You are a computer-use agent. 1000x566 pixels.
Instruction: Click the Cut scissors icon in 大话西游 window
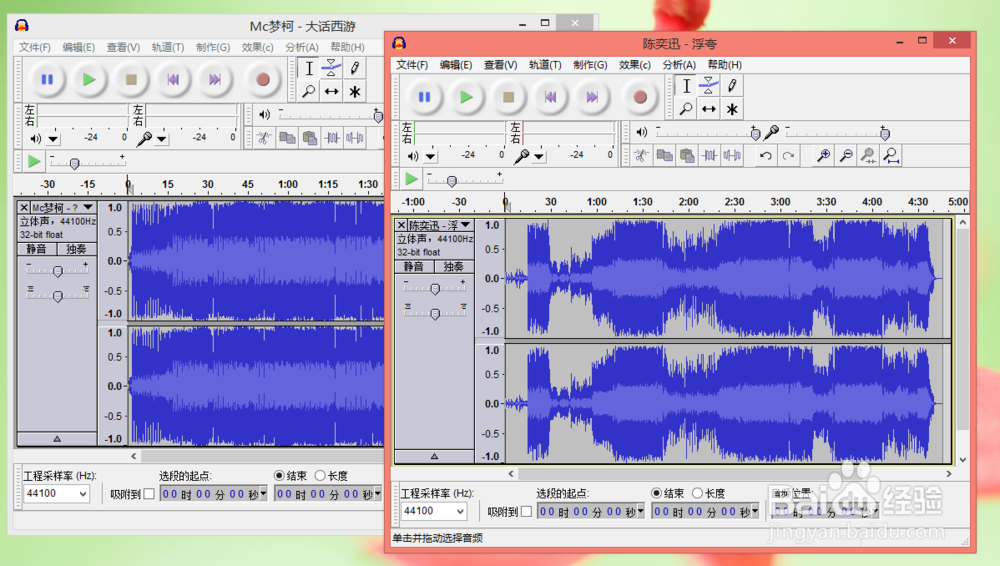tap(263, 137)
